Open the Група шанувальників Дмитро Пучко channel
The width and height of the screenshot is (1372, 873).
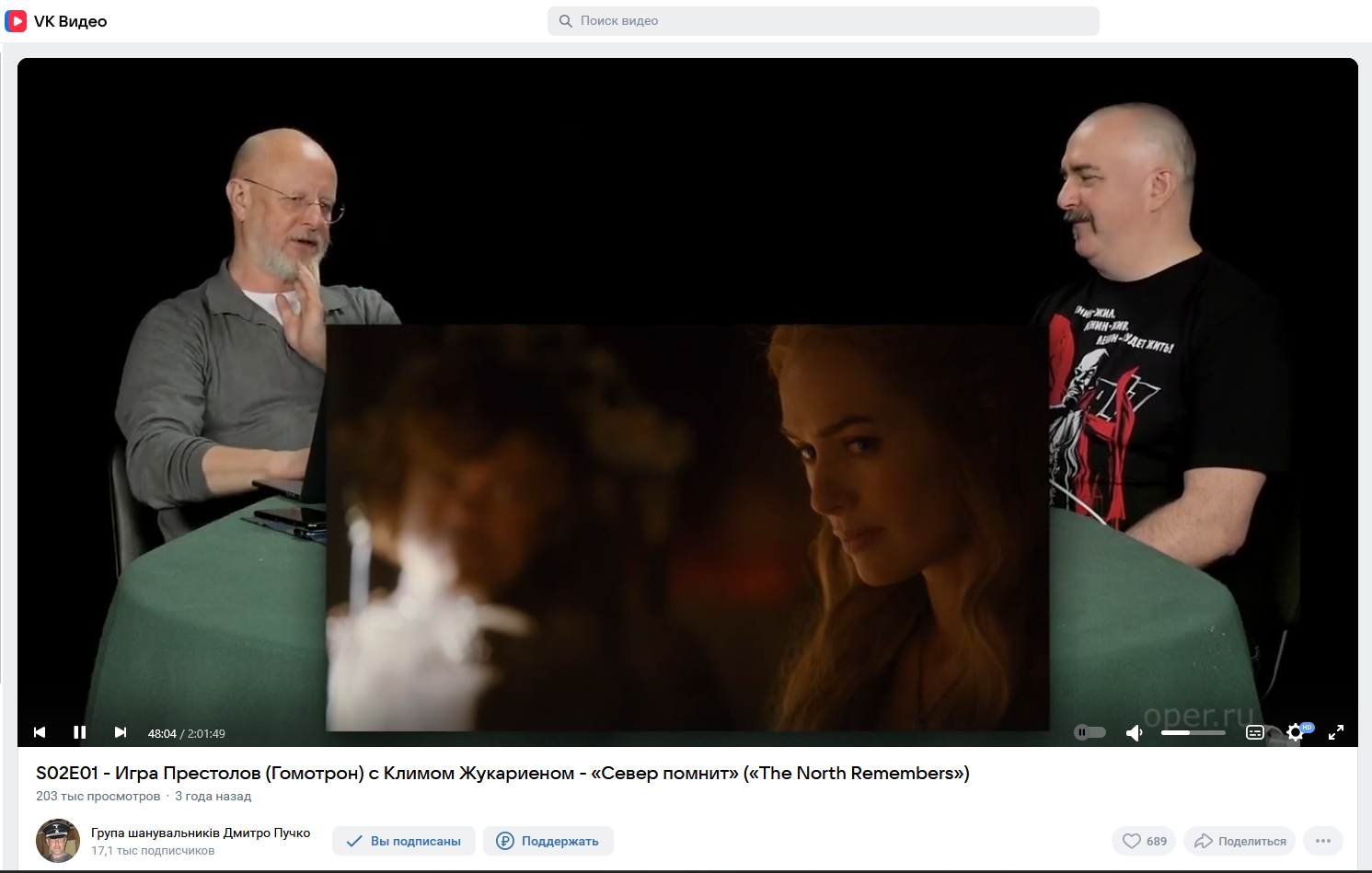click(x=201, y=833)
